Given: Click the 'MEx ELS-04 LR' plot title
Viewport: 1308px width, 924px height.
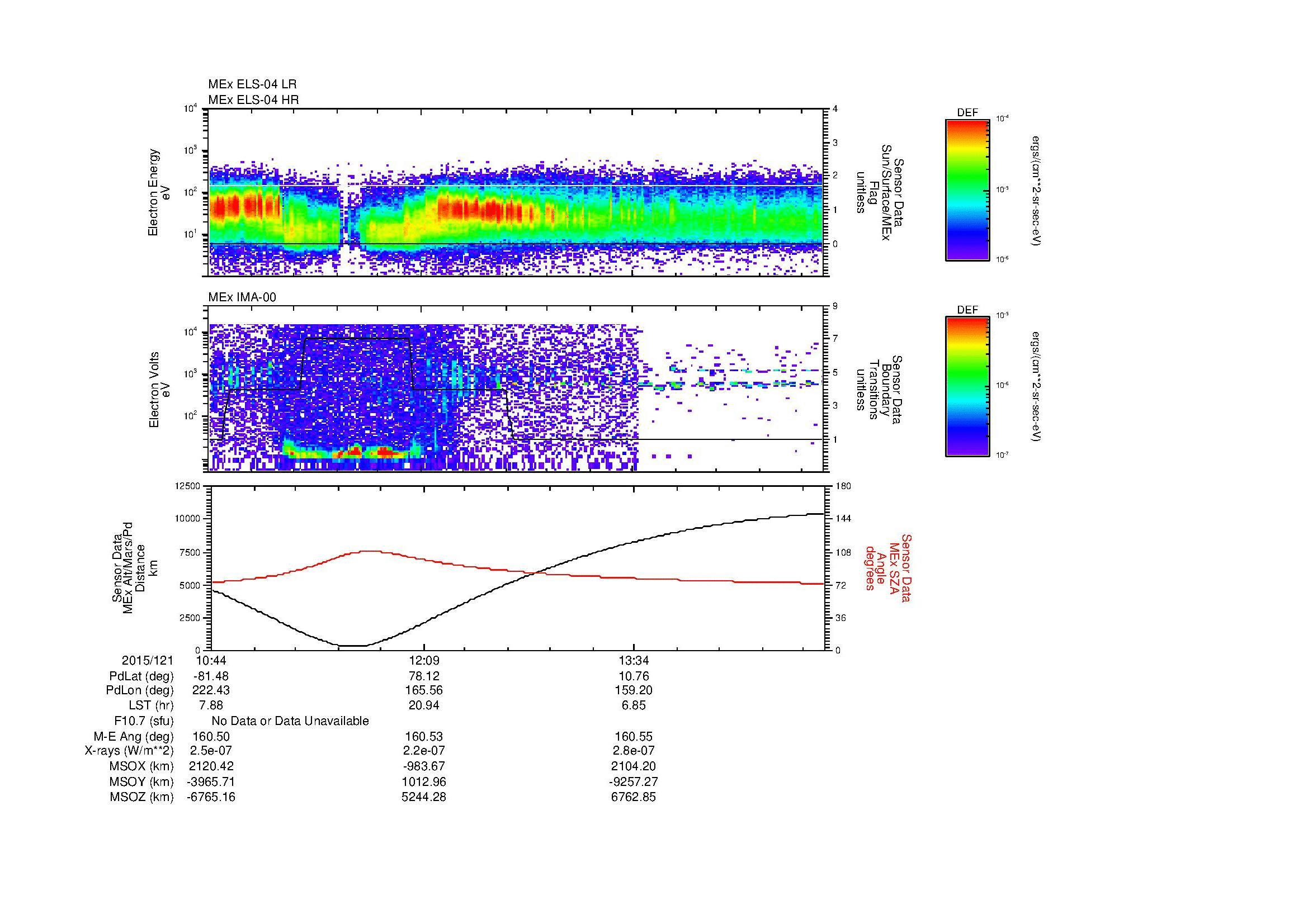Looking at the screenshot, I should tap(252, 84).
